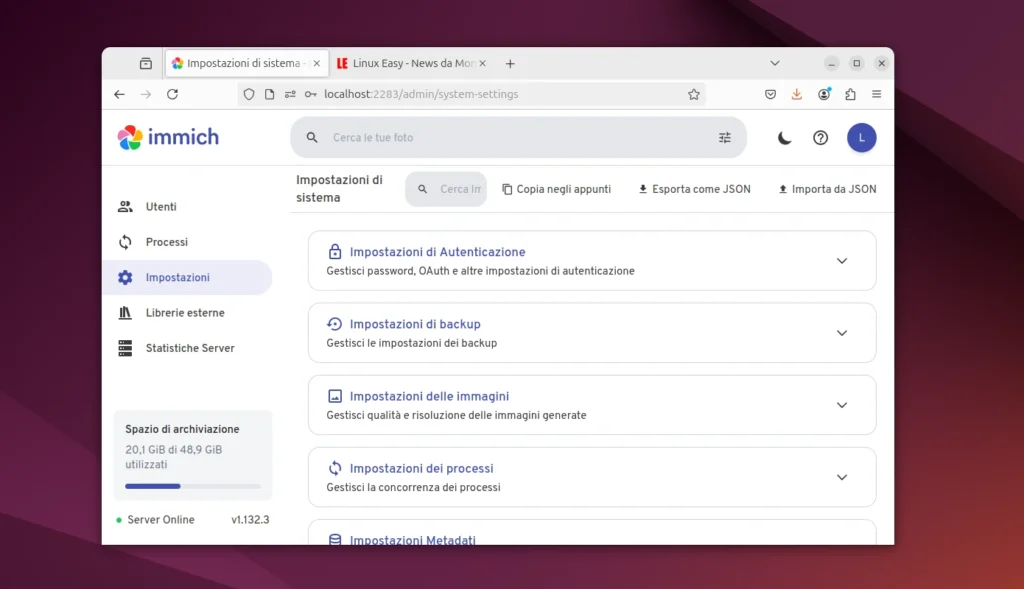Click the Spazio di archiviazione heading
Image resolution: width=1024 pixels, height=589 pixels.
click(x=182, y=429)
